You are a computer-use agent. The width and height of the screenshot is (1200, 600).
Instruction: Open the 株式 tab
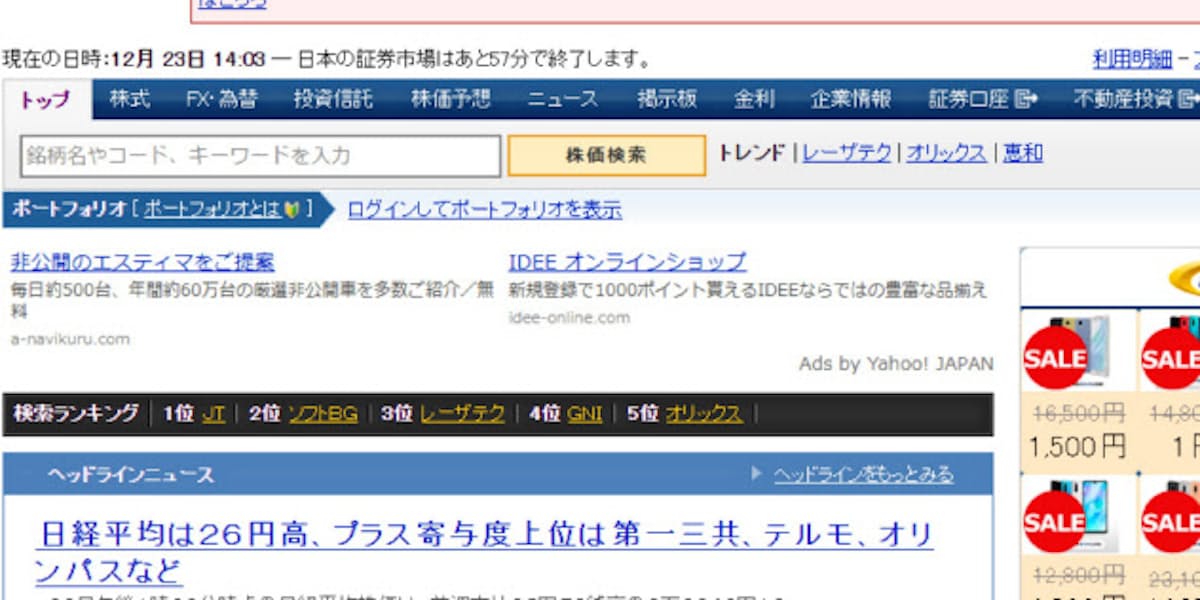click(129, 100)
